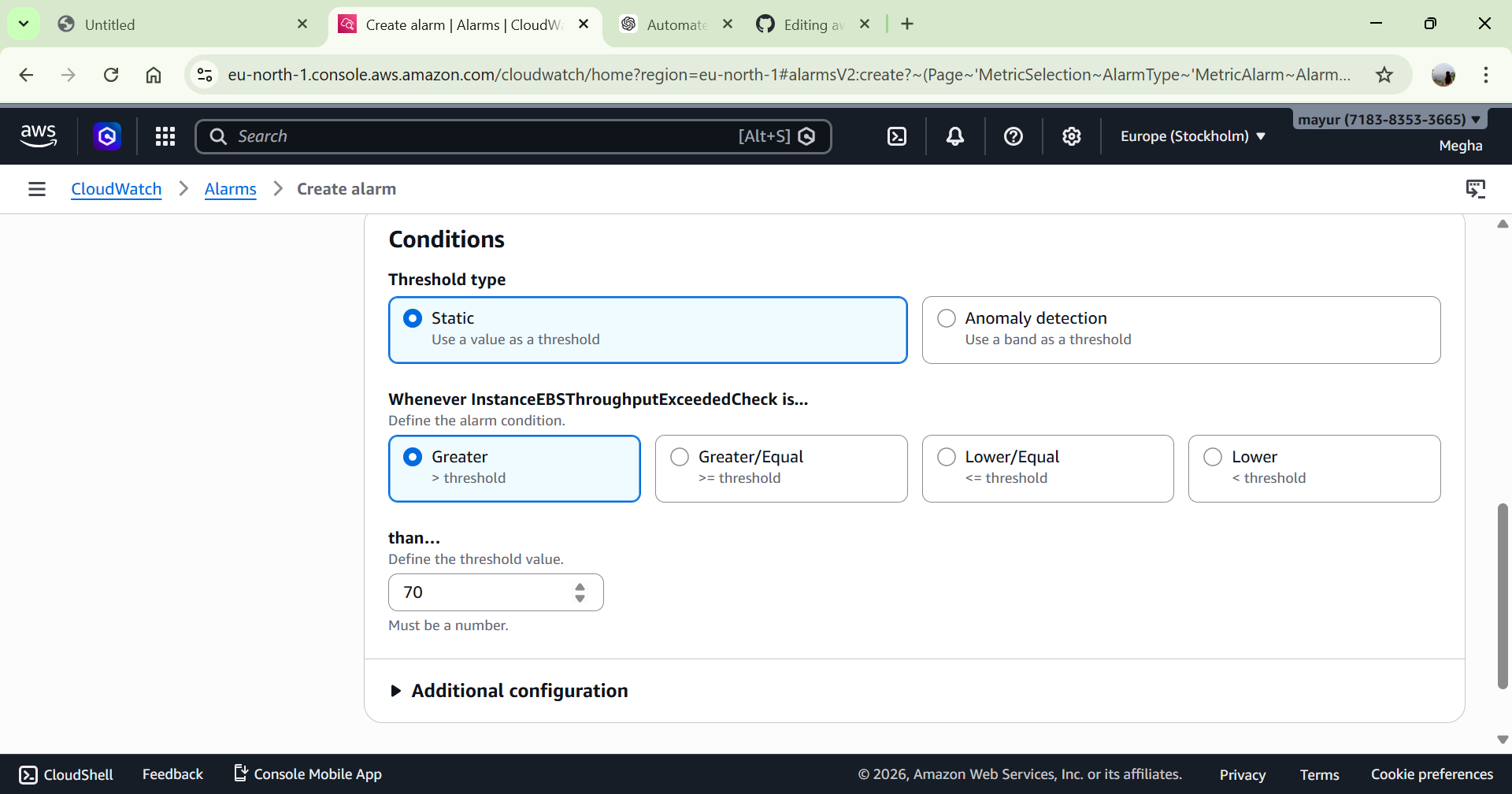Open the notifications bell
This screenshot has width=1512, height=794.
954,136
